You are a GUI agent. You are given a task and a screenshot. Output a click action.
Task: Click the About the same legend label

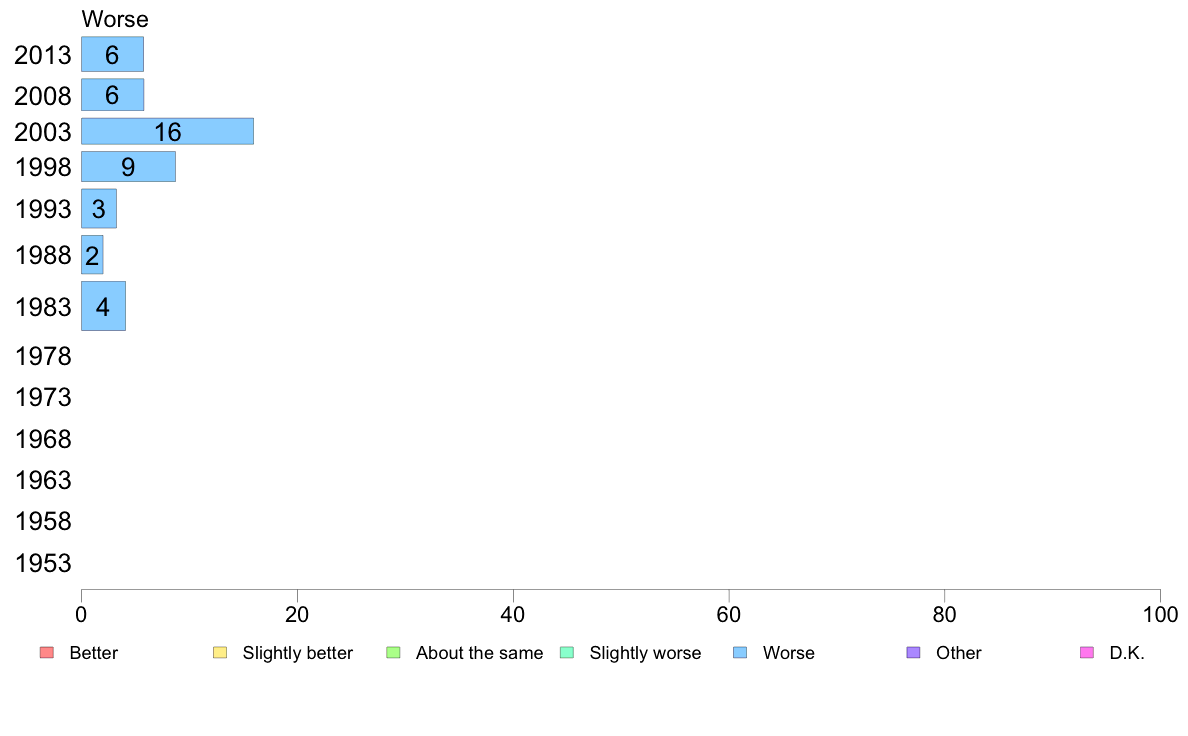click(x=480, y=653)
